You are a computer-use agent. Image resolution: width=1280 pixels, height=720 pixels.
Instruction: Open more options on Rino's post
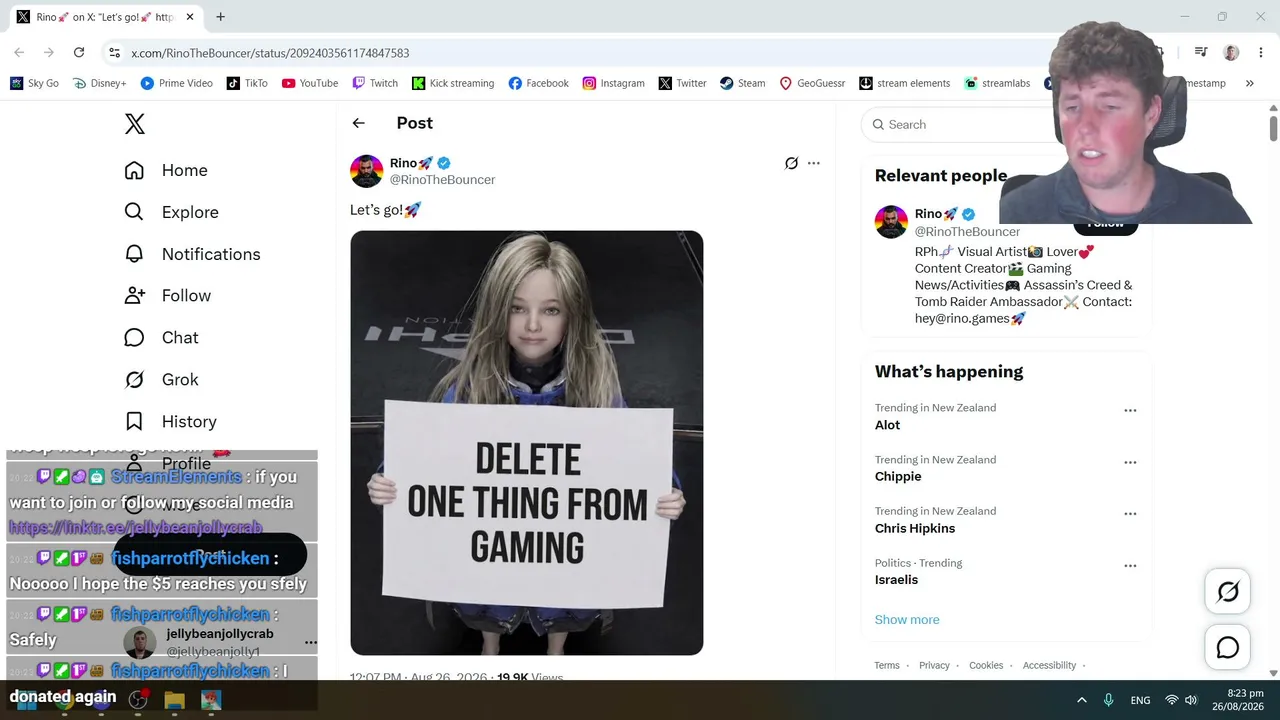[x=813, y=163]
